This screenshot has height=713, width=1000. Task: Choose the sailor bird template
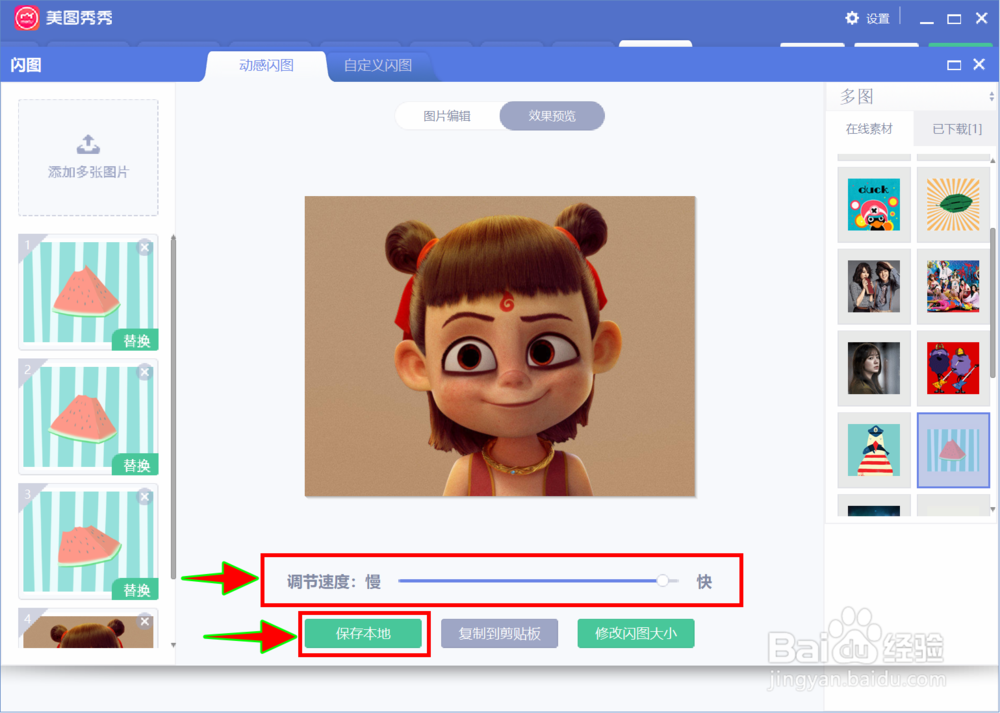coord(874,450)
